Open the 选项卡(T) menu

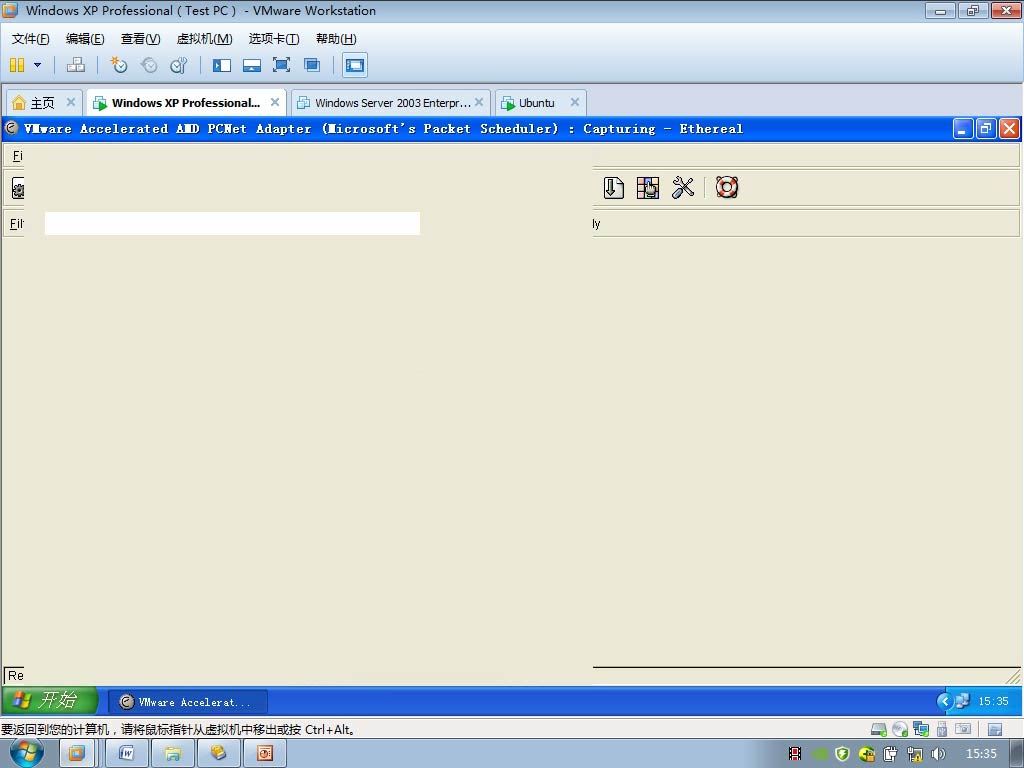click(x=274, y=39)
